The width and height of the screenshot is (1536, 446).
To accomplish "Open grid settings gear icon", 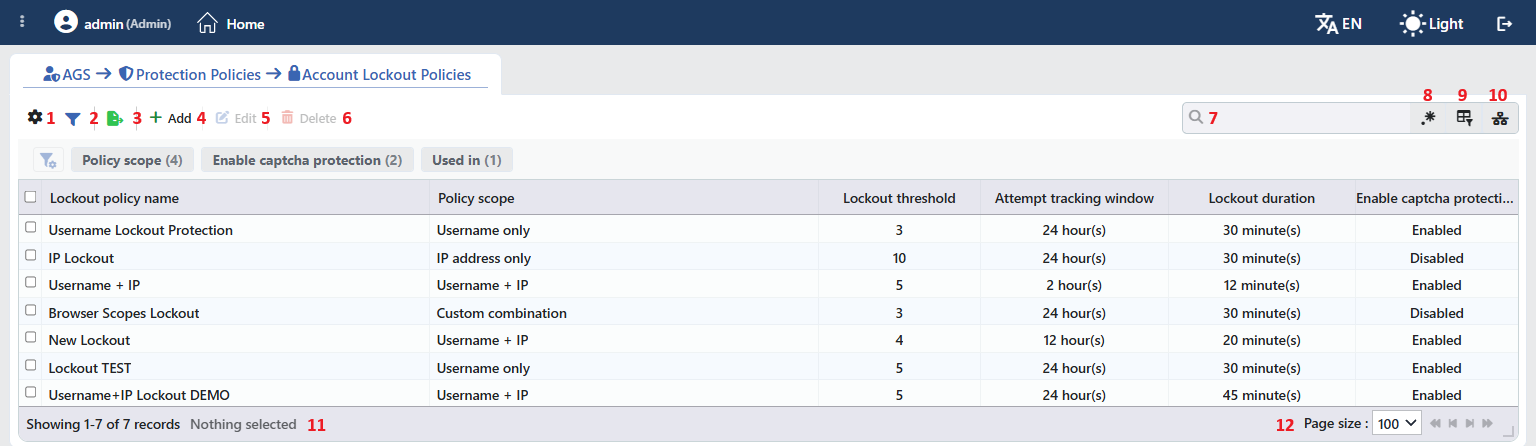I will pyautogui.click(x=35, y=117).
